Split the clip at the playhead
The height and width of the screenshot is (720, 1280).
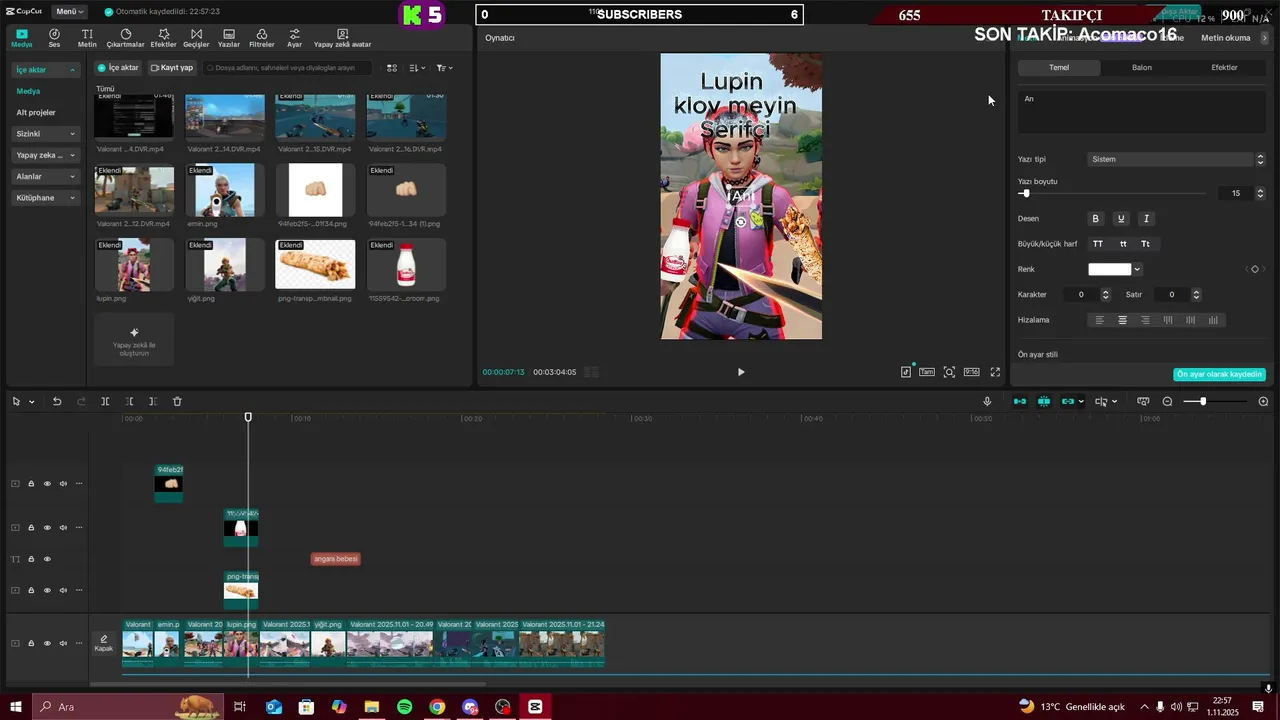pyautogui.click(x=105, y=401)
